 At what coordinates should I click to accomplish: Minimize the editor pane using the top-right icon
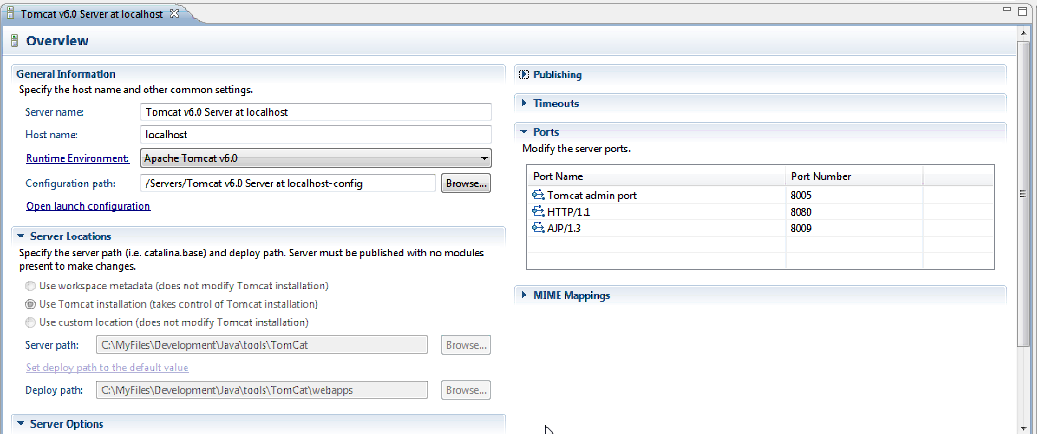[x=1007, y=10]
